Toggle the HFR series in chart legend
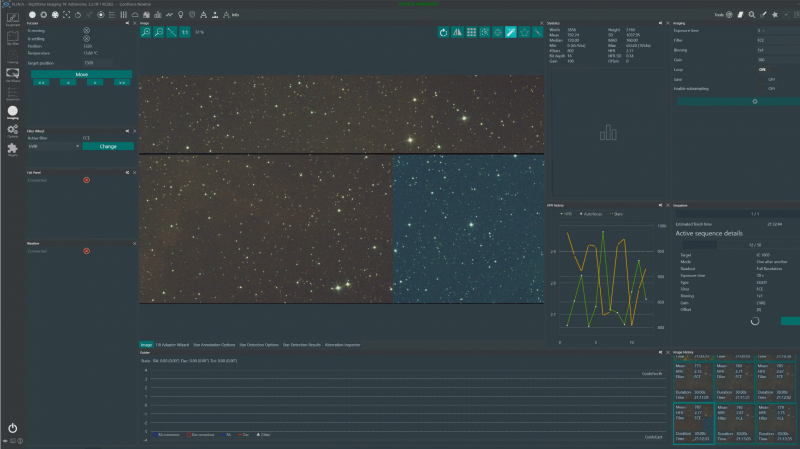This screenshot has height=449, width=800. (566, 214)
